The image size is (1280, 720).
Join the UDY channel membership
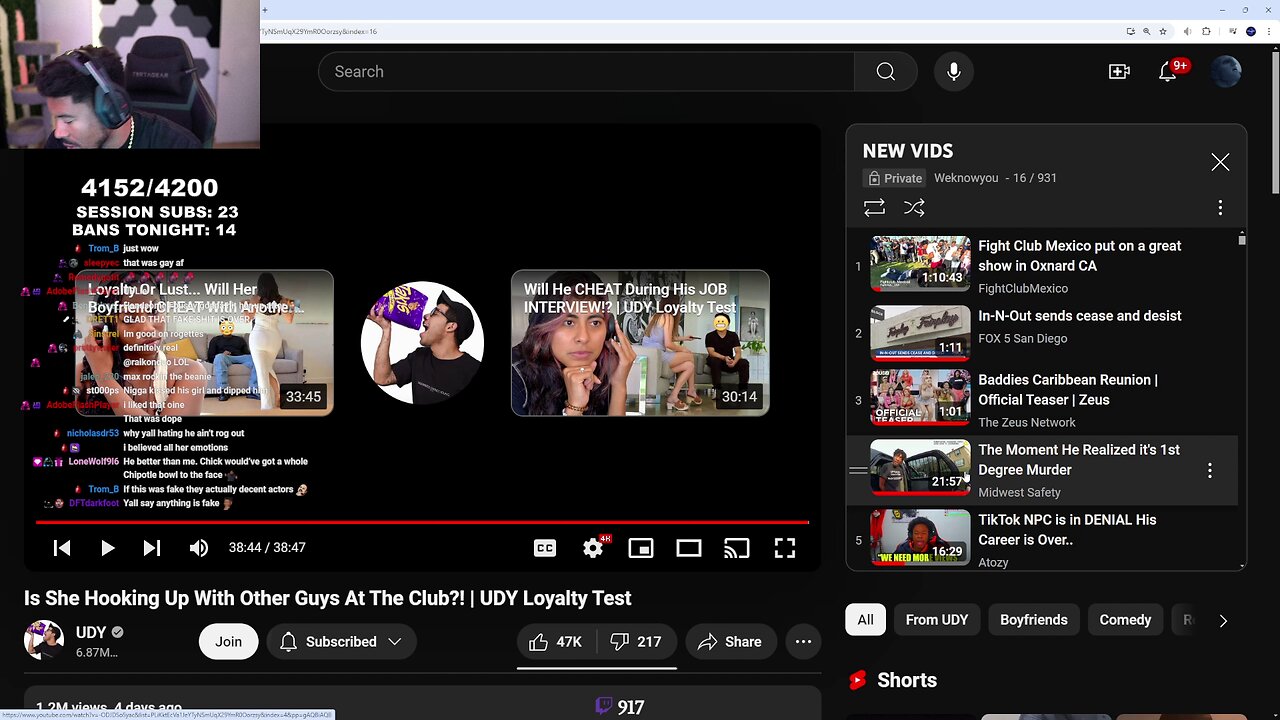tap(228, 642)
